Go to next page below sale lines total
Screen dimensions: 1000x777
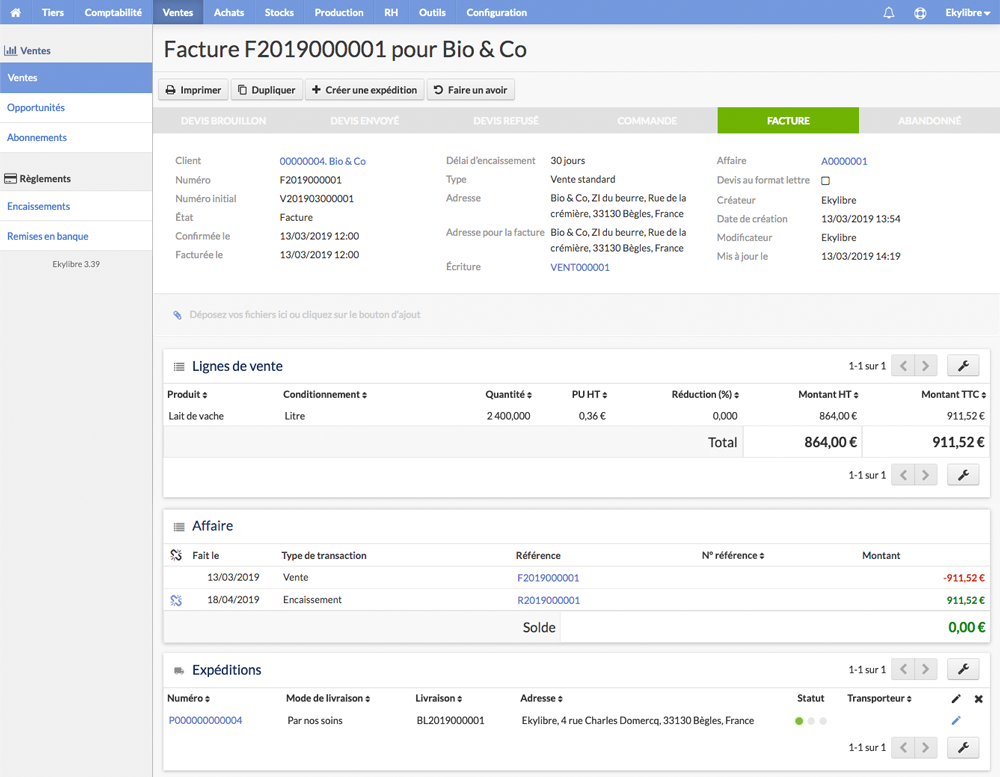(926, 475)
